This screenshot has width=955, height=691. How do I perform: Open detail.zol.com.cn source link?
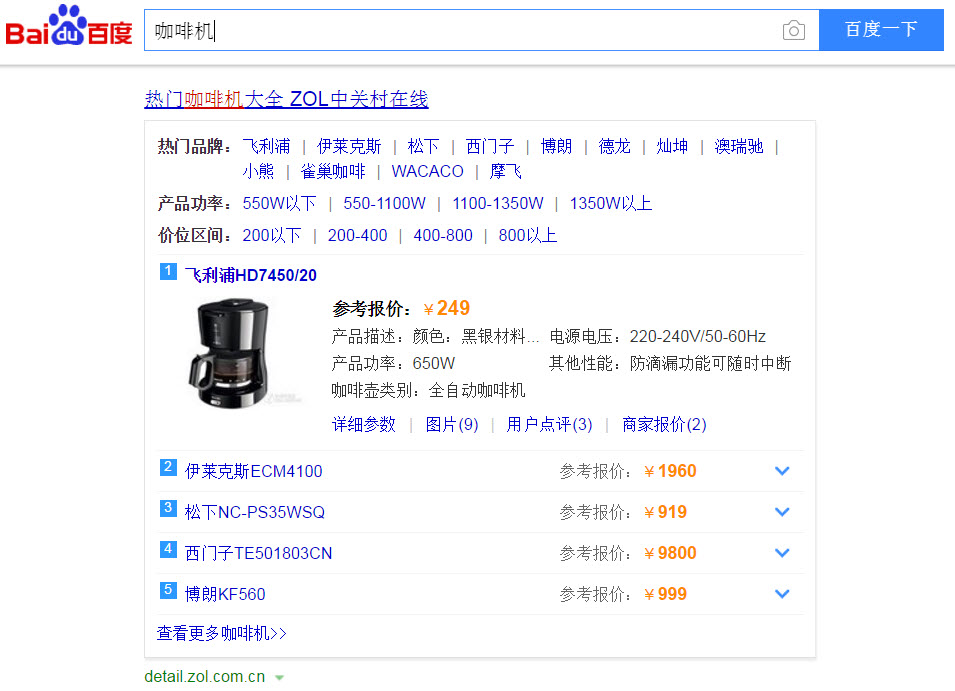click(x=205, y=676)
